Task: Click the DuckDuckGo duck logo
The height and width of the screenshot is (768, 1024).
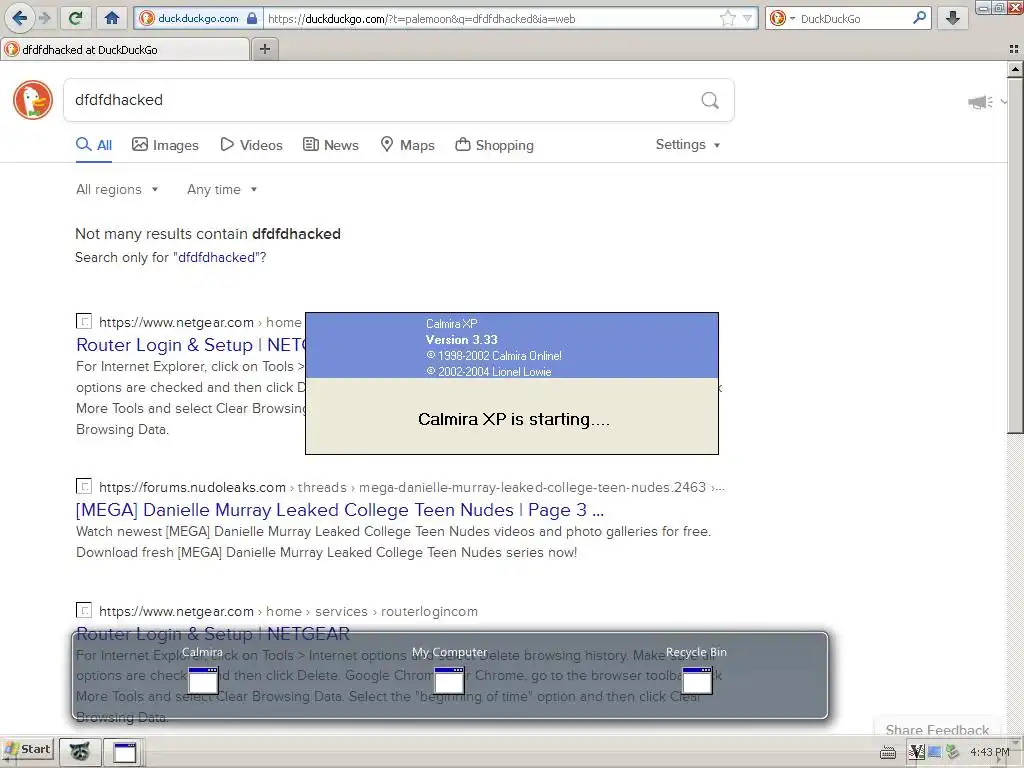Action: tap(33, 100)
